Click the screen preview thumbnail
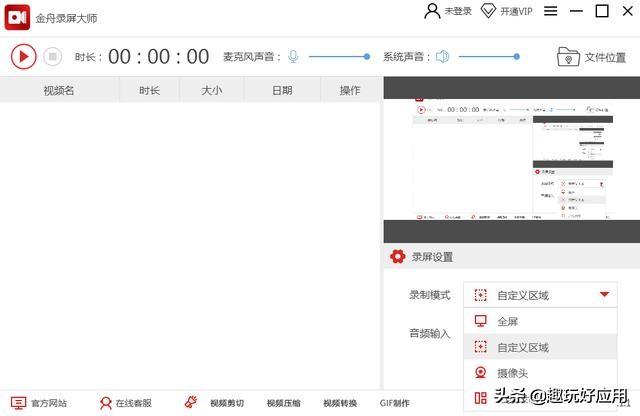The height and width of the screenshot is (416, 640). tap(512, 159)
